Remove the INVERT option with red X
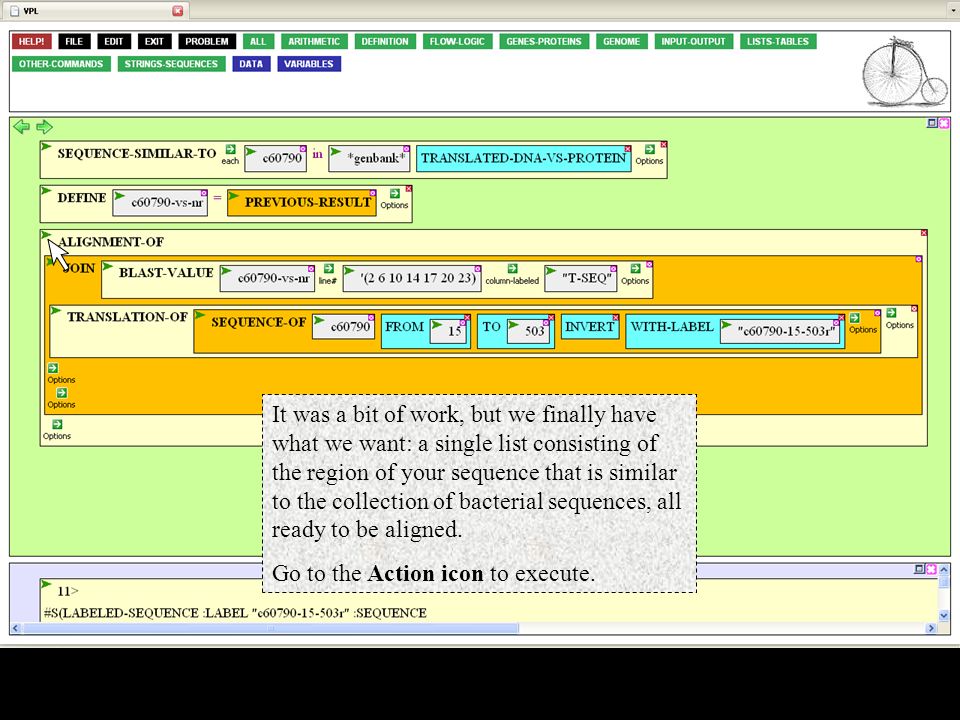 [x=615, y=318]
